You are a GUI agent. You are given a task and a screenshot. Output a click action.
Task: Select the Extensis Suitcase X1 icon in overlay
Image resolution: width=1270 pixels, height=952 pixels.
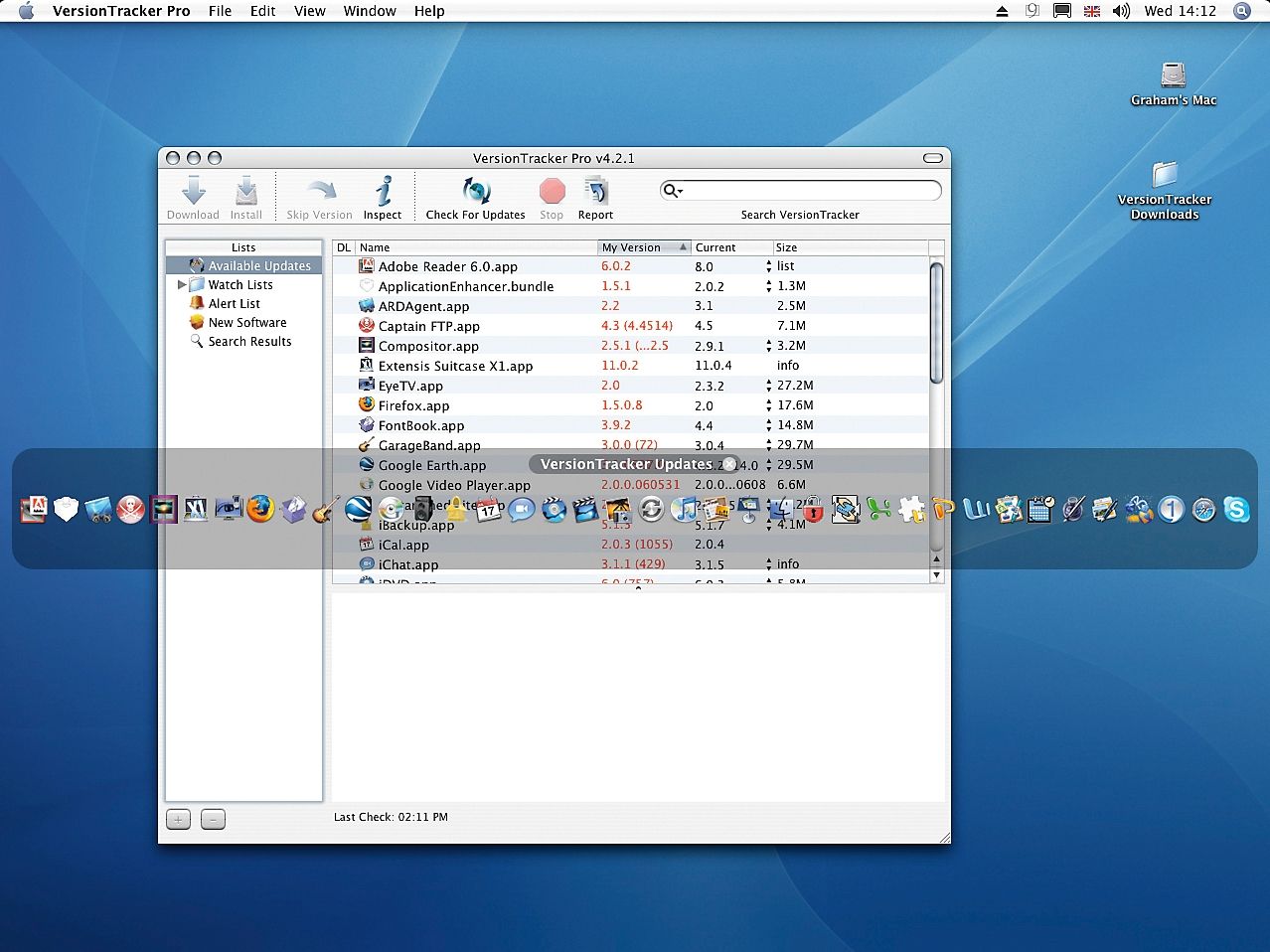tap(196, 510)
